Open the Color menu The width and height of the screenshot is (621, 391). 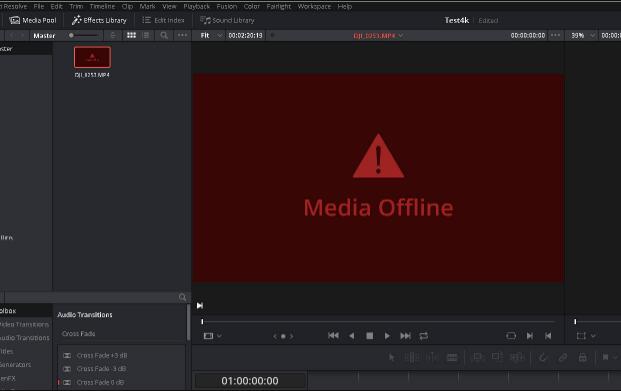(251, 6)
